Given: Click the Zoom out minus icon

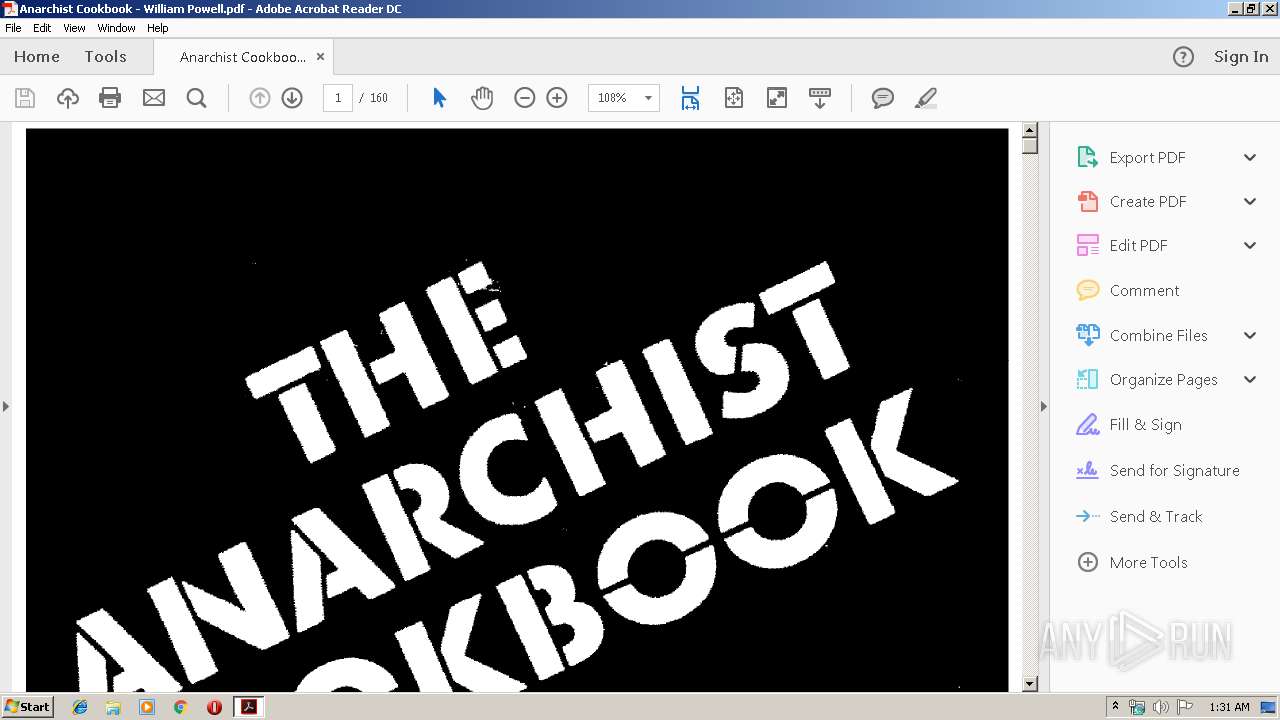Looking at the screenshot, I should [x=524, y=98].
